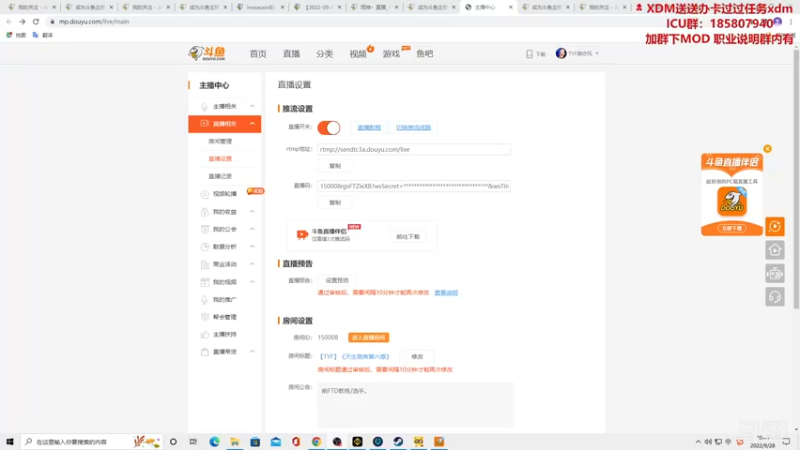
Task: Click the 直播码 stream key field
Action: click(414, 186)
